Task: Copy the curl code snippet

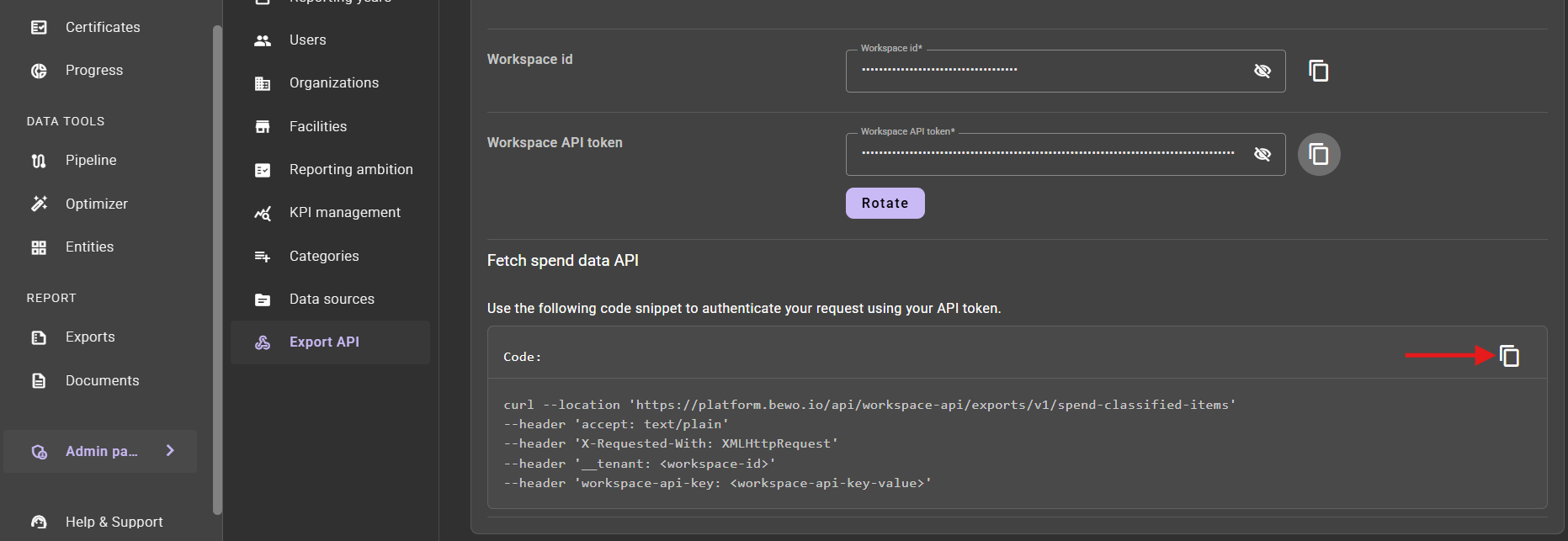Action: tap(1510, 356)
